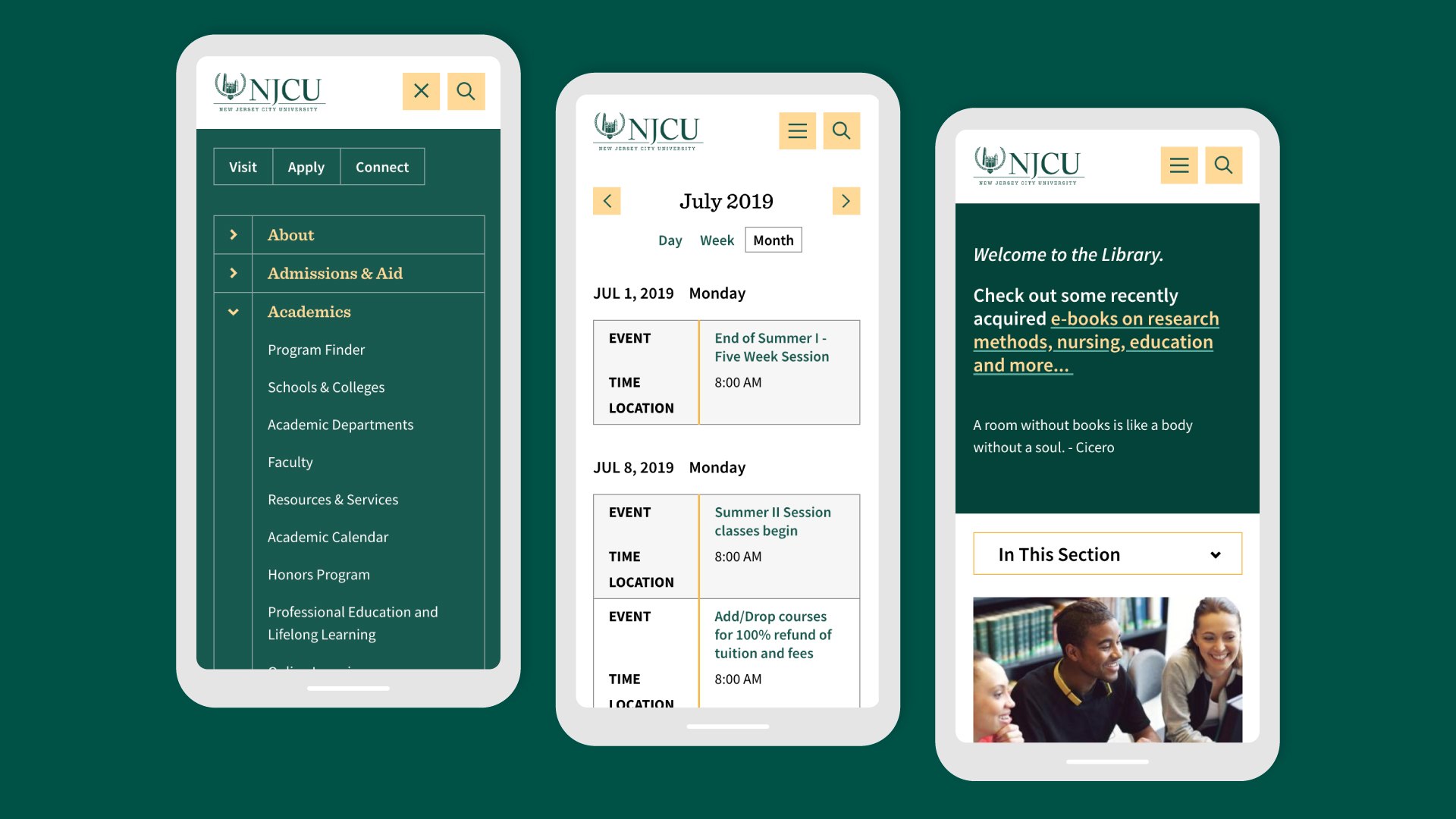
Task: Click the search icon on middle phone
Action: coord(843,130)
